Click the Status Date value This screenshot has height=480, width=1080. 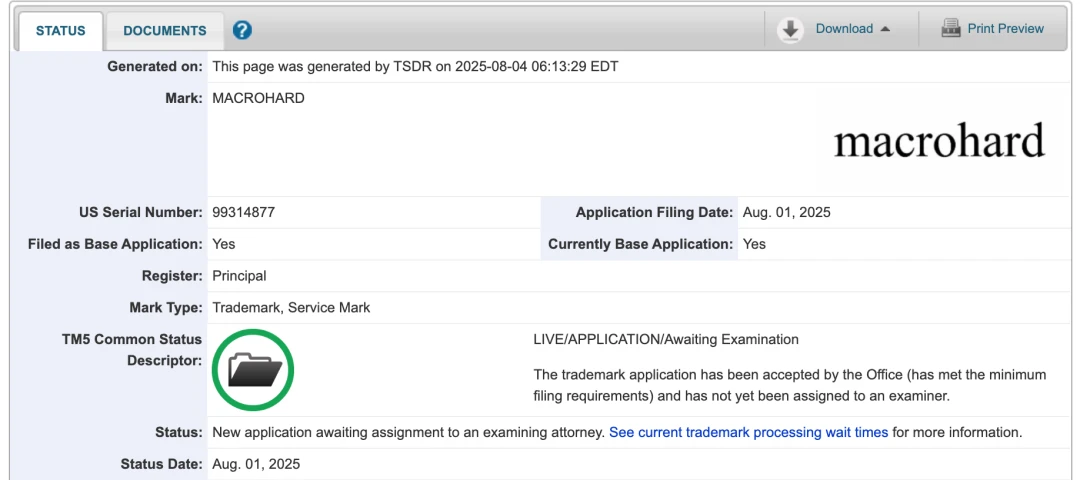[x=256, y=464]
